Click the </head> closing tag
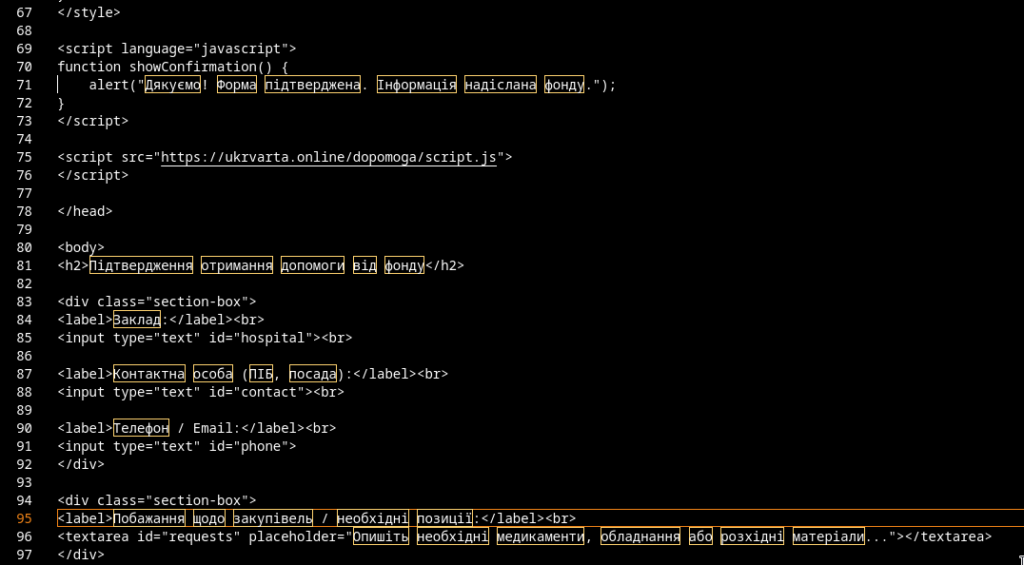Viewport: 1024px width, 565px height. pos(85,212)
